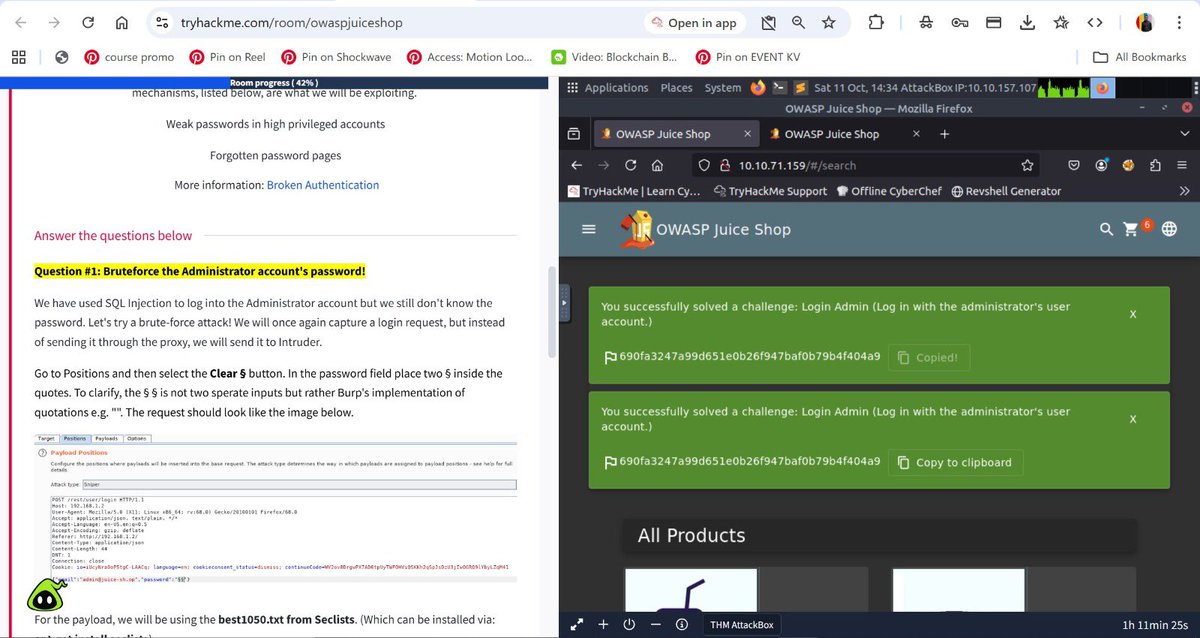Viewport: 1200px width, 638px height.
Task: Open Juice Shop search magnifier icon
Action: pos(1106,229)
